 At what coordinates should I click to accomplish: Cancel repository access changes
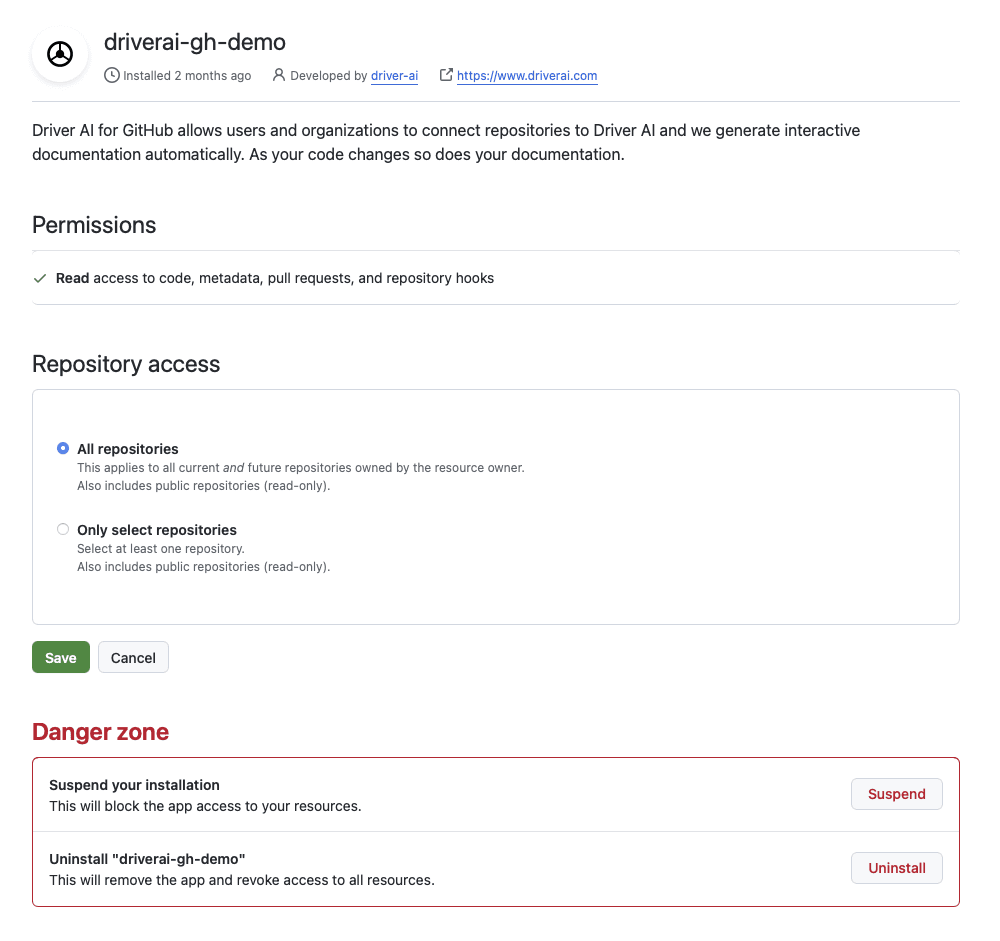(133, 657)
